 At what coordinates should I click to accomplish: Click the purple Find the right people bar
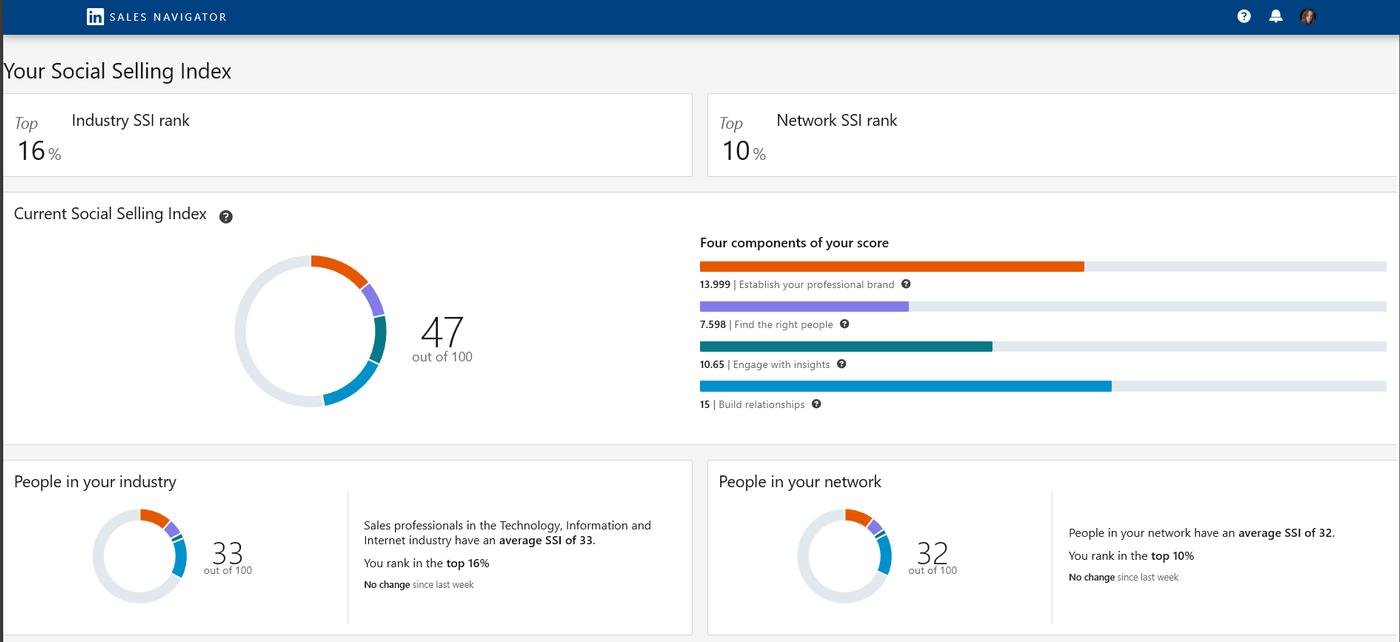click(804, 307)
